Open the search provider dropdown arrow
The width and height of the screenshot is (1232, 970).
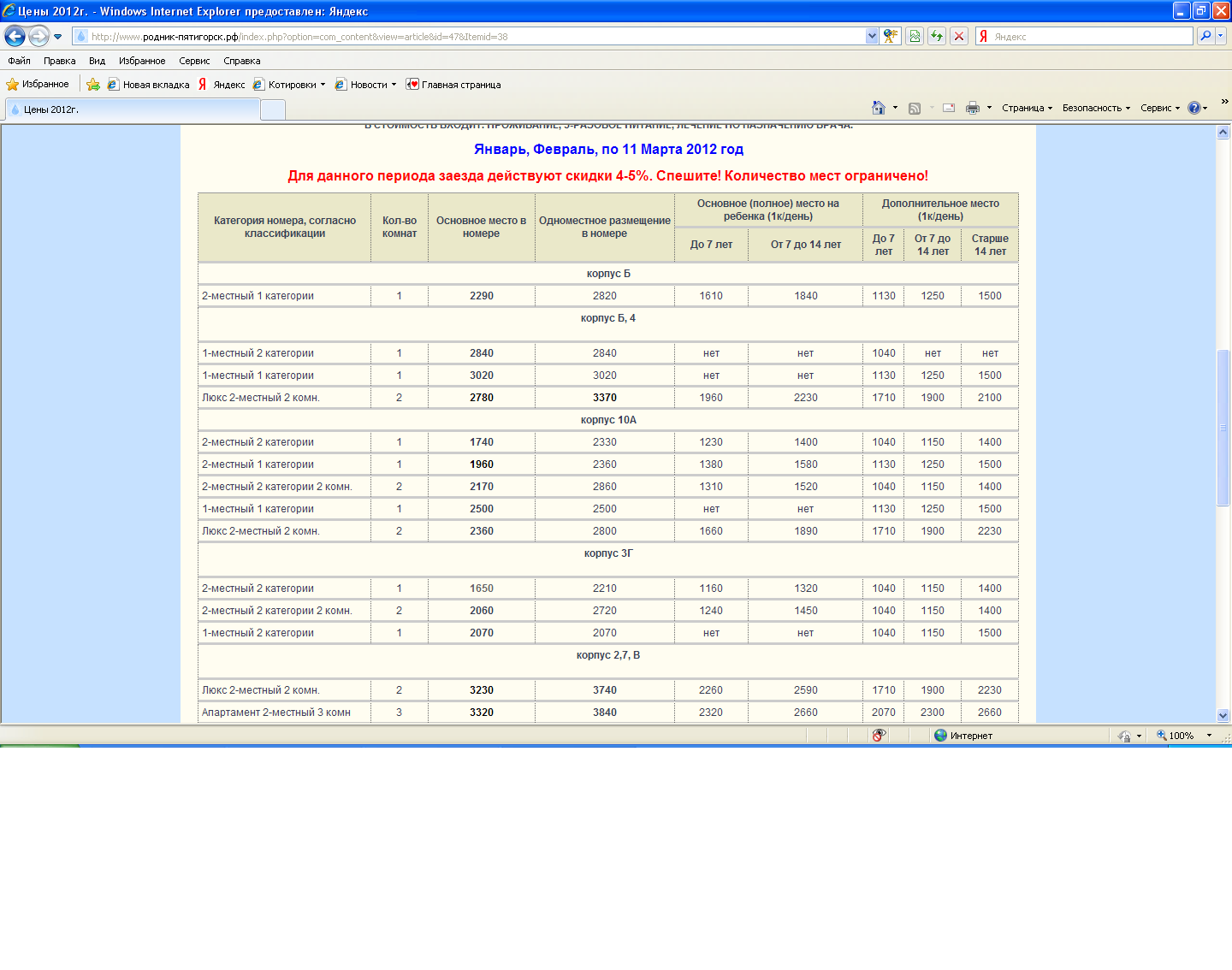coord(1221,36)
